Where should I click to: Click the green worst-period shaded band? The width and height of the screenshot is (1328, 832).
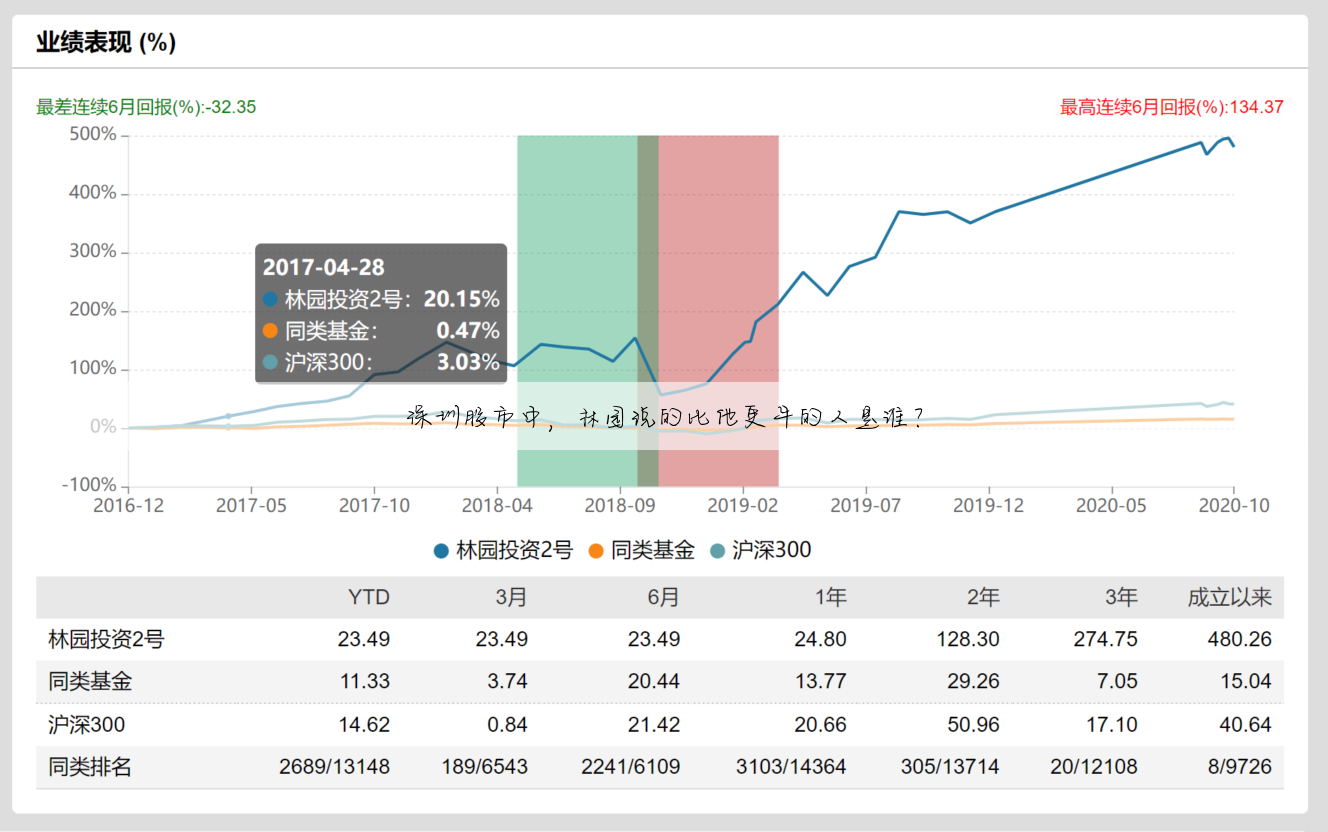[x=577, y=311]
